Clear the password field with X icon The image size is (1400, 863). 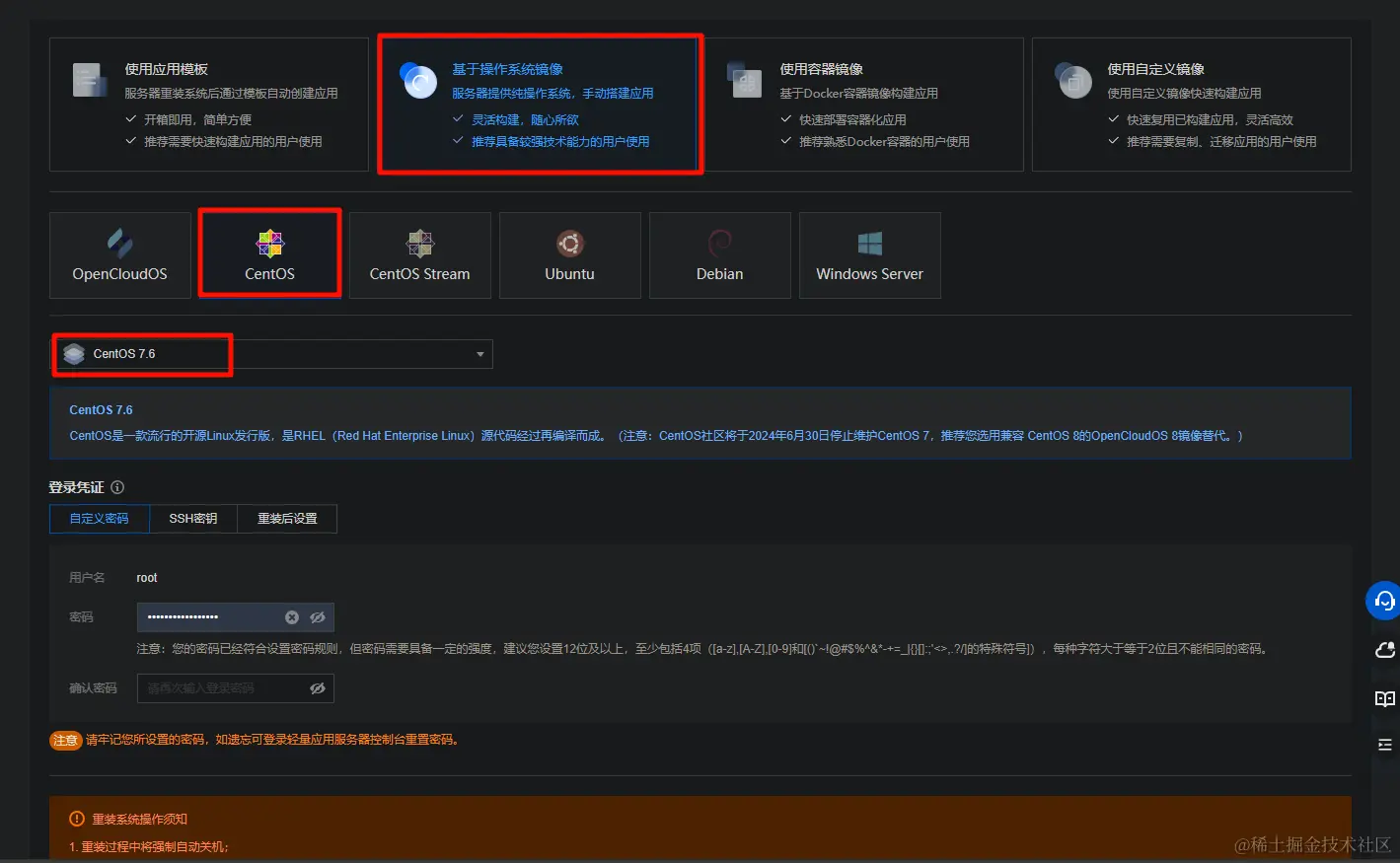pyautogui.click(x=292, y=617)
